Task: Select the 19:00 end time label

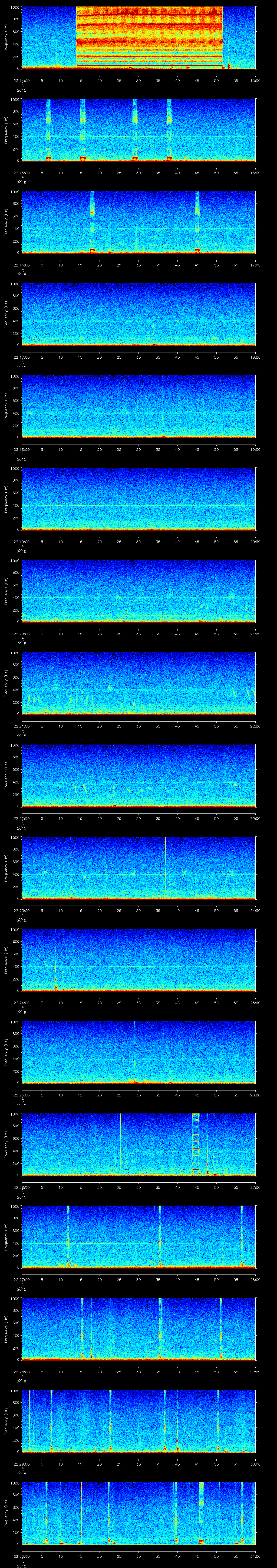Action: pyautogui.click(x=255, y=449)
